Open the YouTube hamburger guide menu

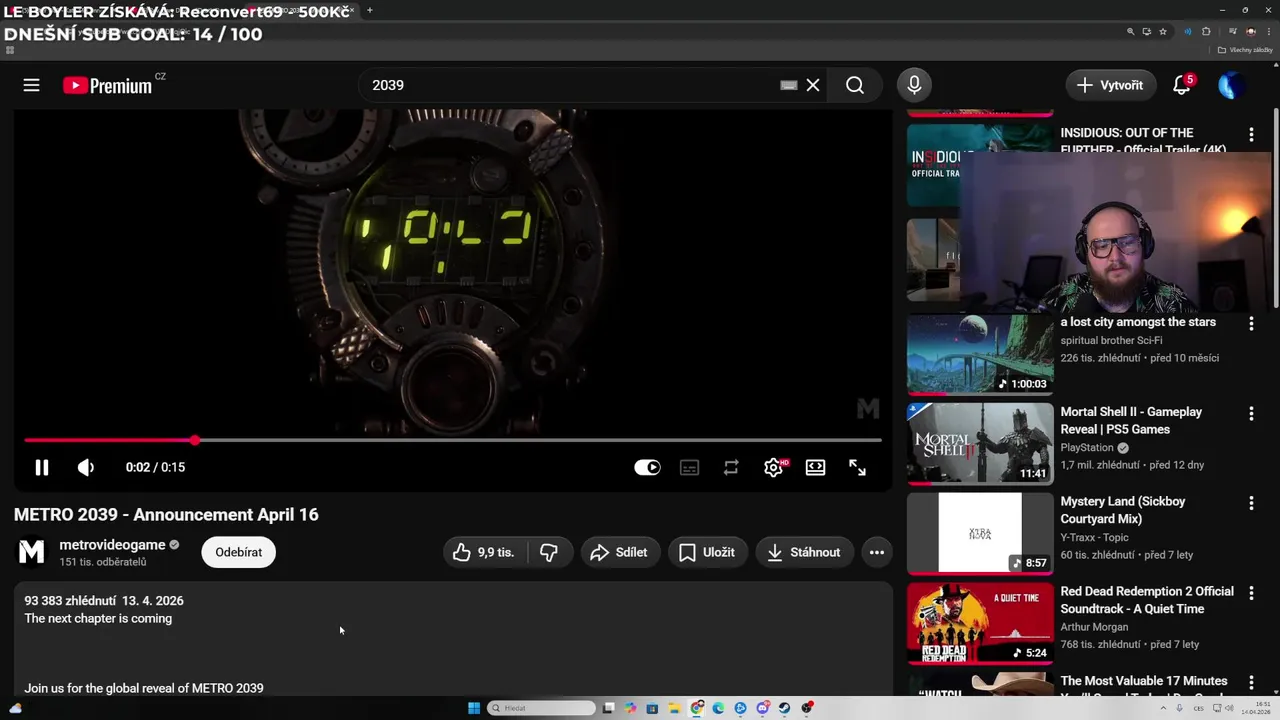click(x=32, y=85)
